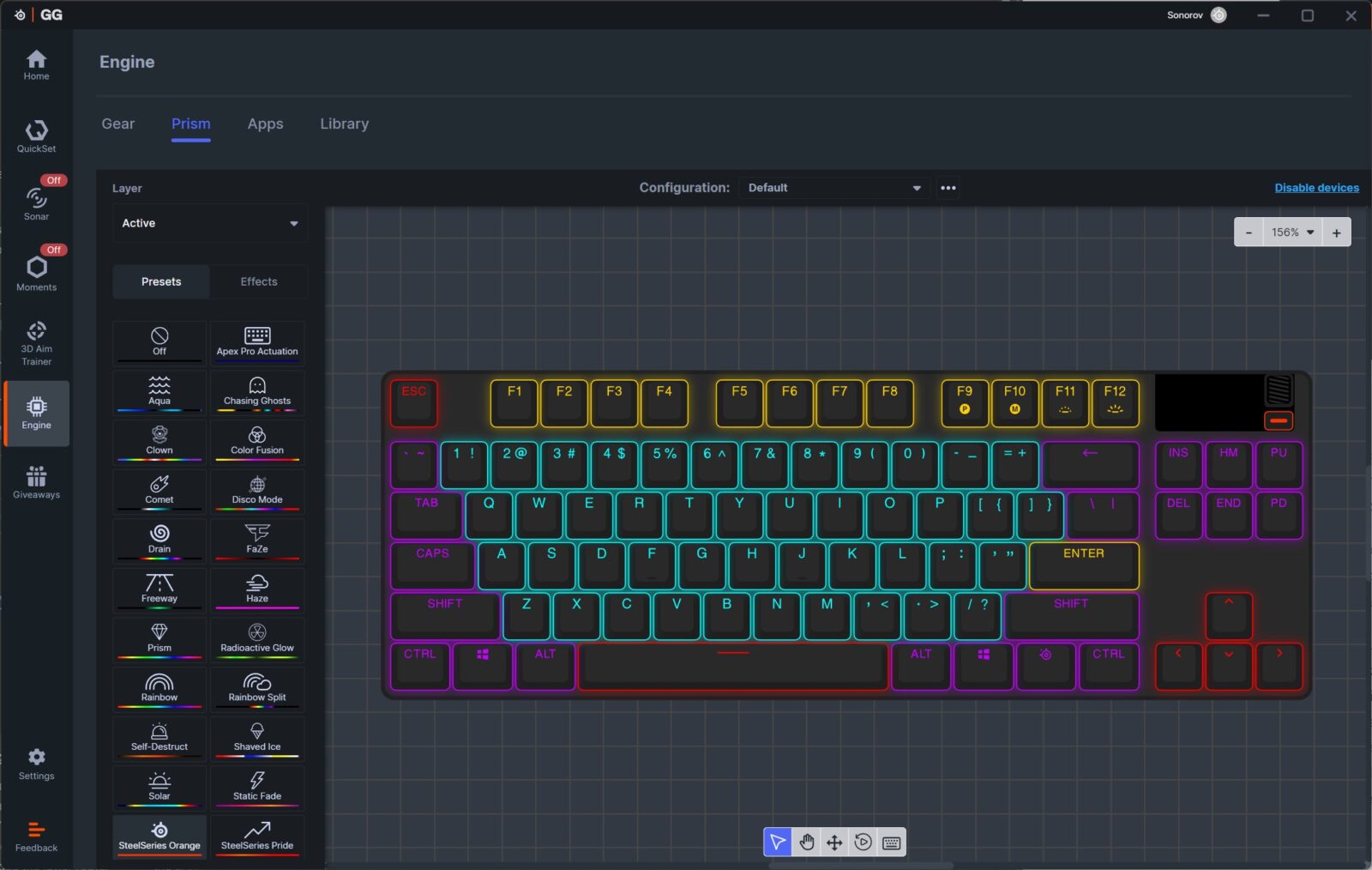Open the Default configuration dropdown
1372x870 pixels.
(x=833, y=188)
